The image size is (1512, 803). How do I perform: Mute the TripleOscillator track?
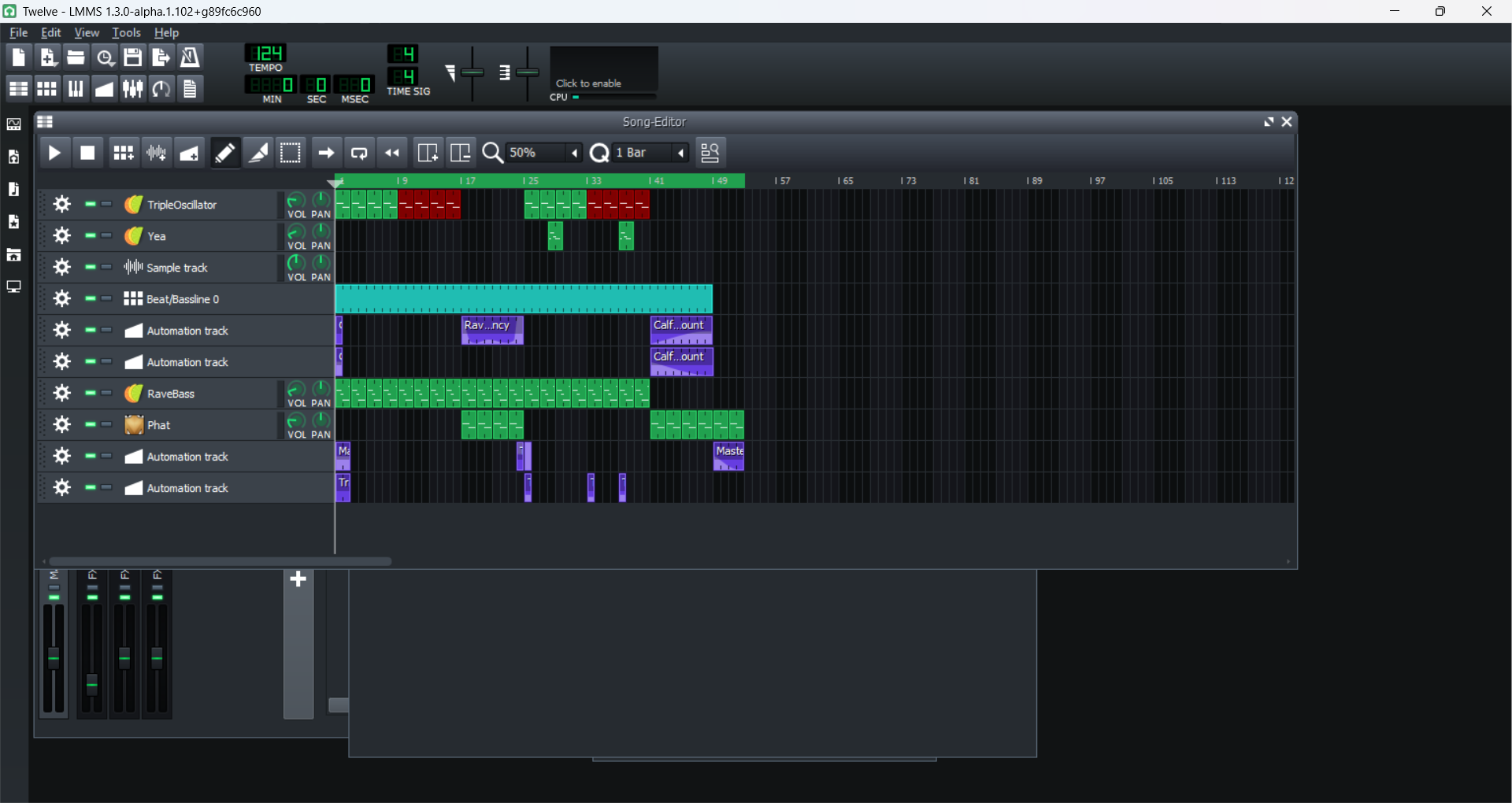coord(91,205)
